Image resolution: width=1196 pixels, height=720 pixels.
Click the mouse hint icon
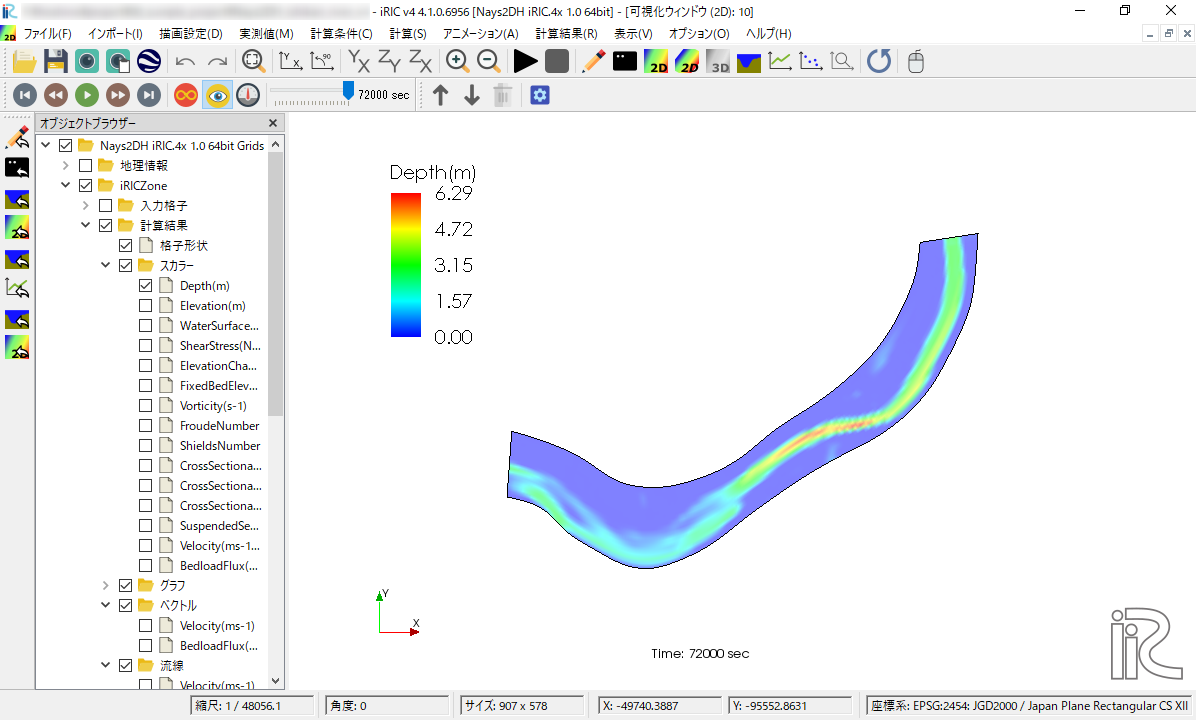[916, 61]
